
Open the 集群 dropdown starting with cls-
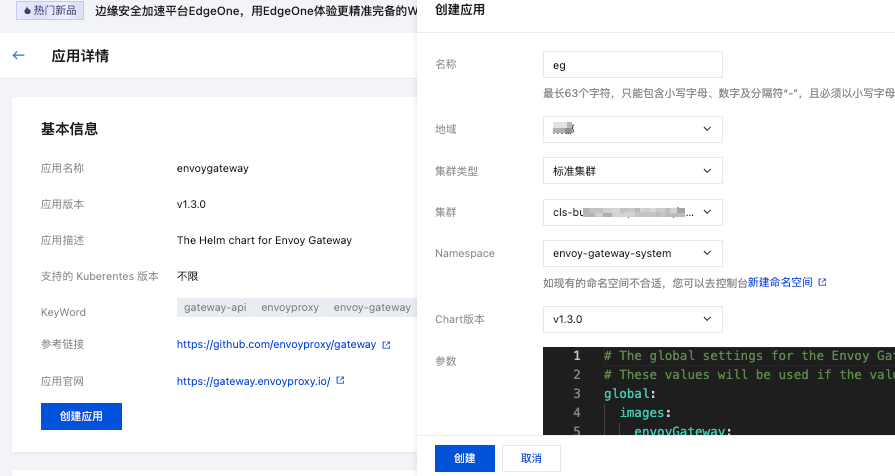(632, 212)
